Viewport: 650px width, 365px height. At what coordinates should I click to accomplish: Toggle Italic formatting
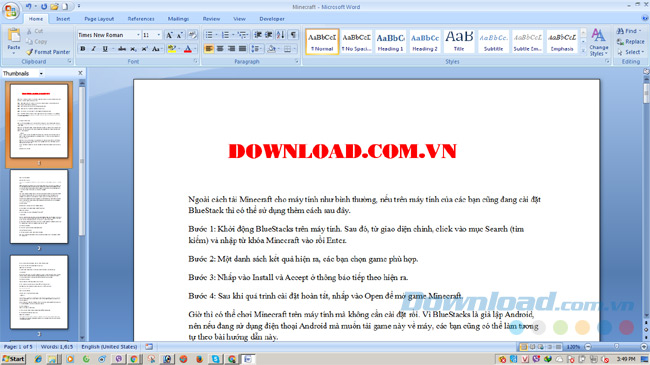pos(94,49)
